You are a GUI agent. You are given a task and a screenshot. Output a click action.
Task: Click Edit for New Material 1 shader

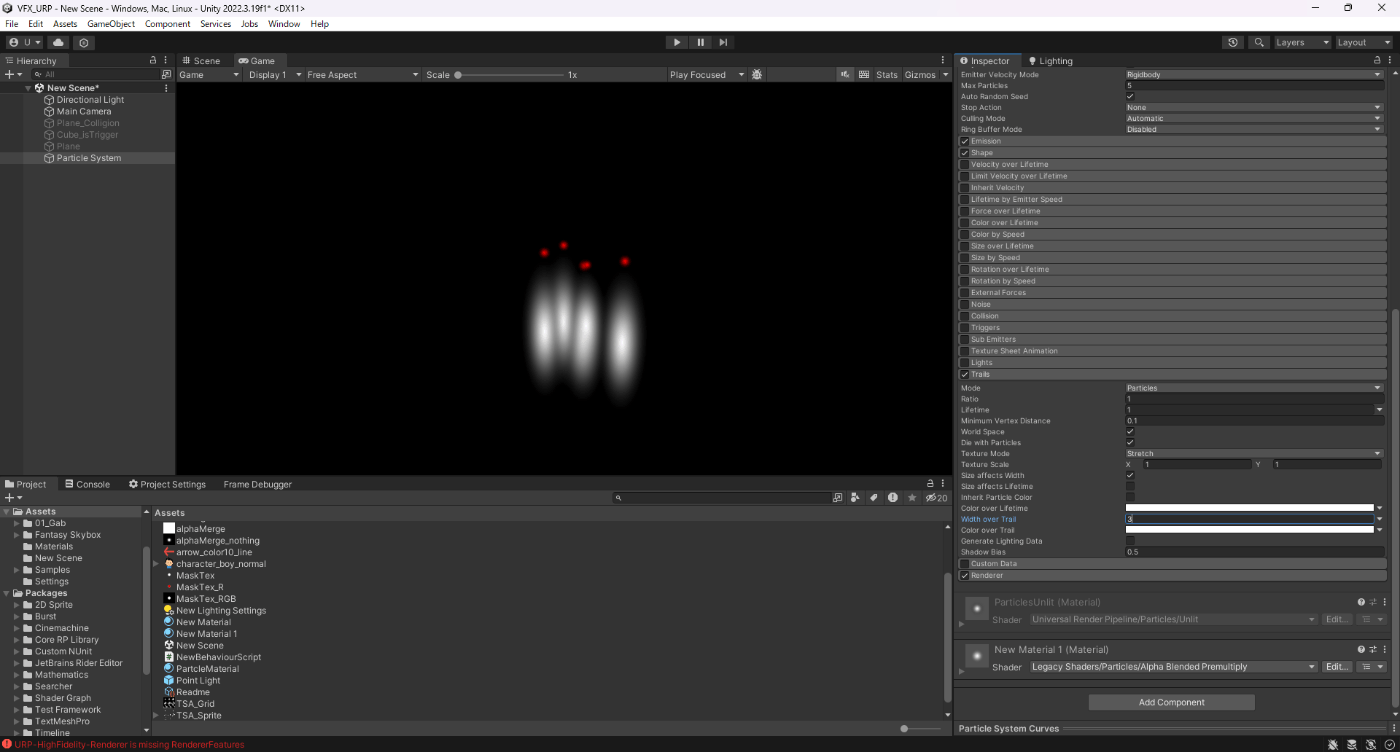click(x=1336, y=667)
